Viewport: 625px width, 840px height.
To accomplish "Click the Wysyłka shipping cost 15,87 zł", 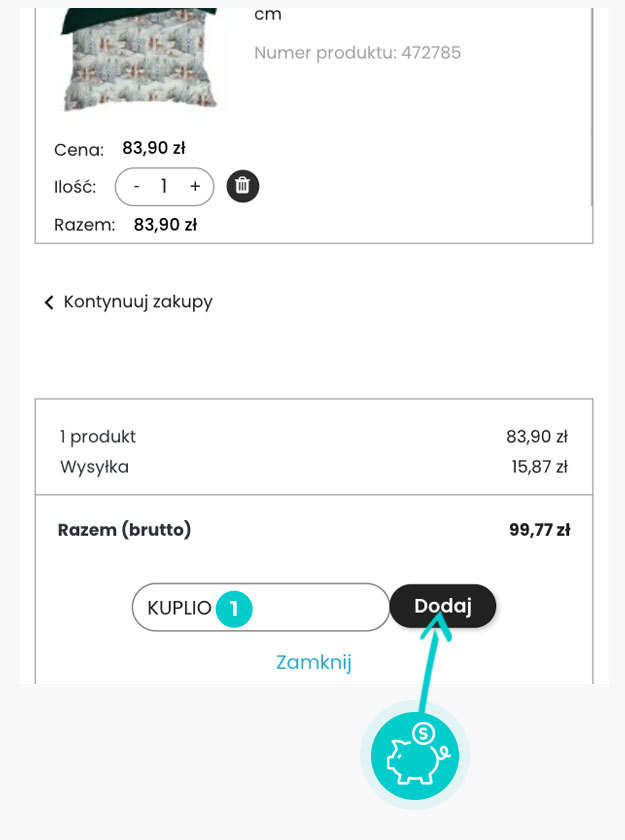I will pos(547,467).
